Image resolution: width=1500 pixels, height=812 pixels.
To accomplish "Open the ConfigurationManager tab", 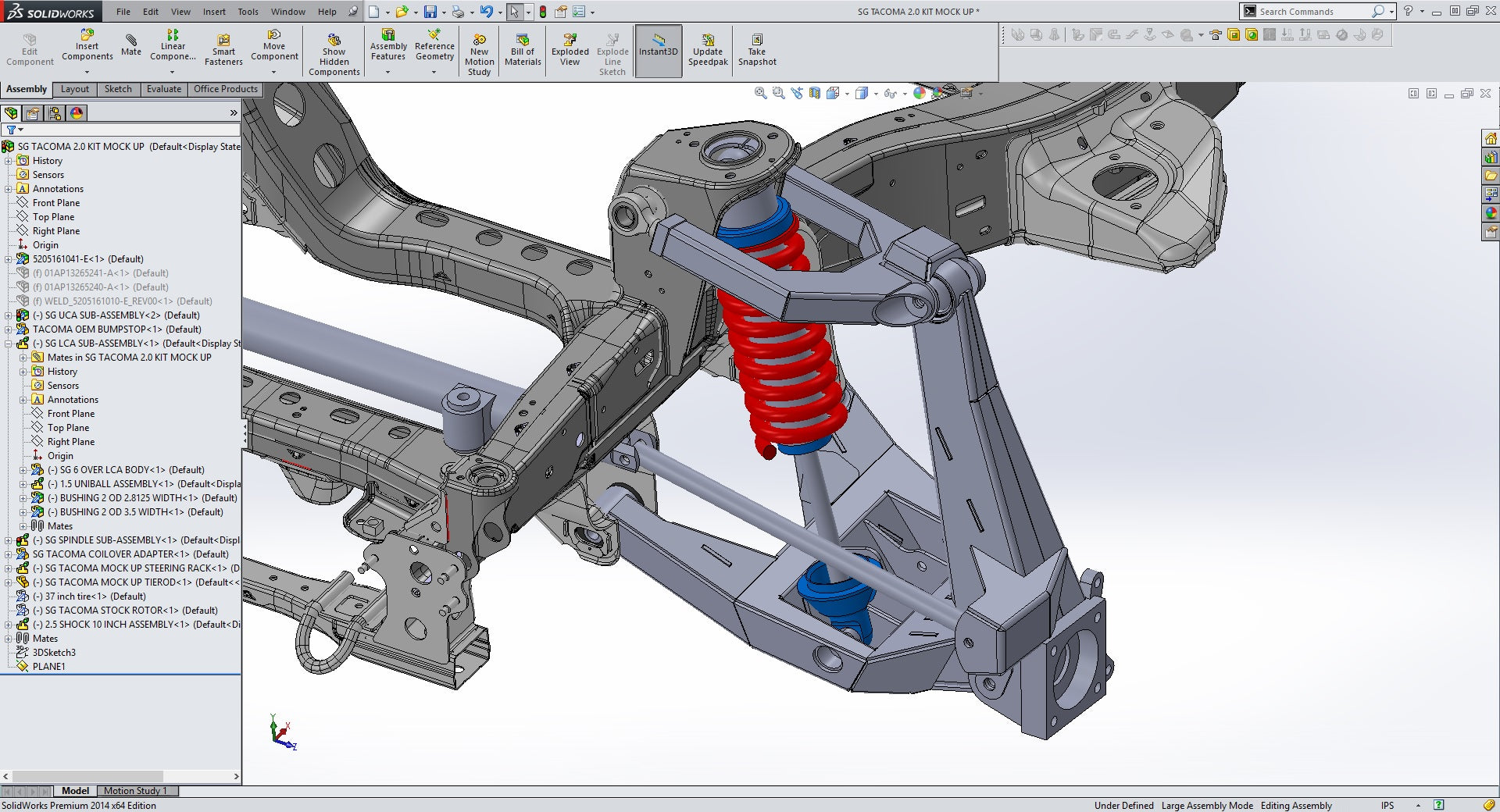I will (55, 113).
